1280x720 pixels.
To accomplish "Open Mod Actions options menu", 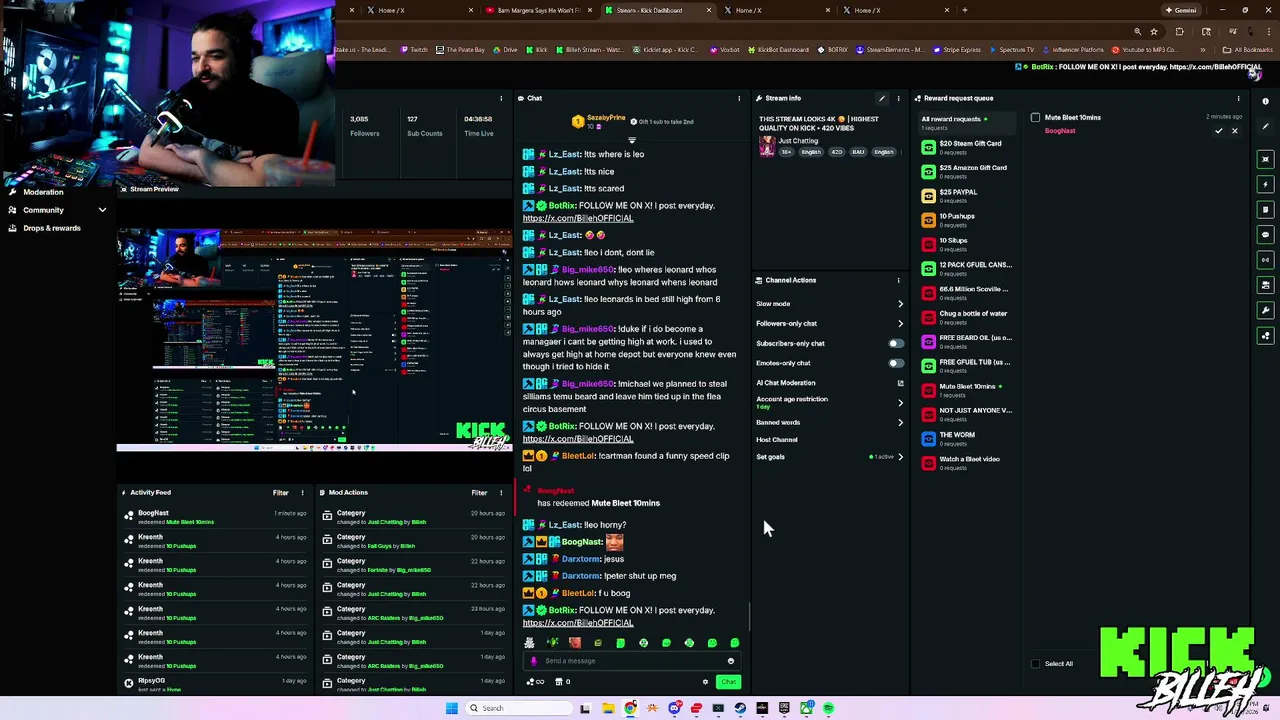I will 501,492.
